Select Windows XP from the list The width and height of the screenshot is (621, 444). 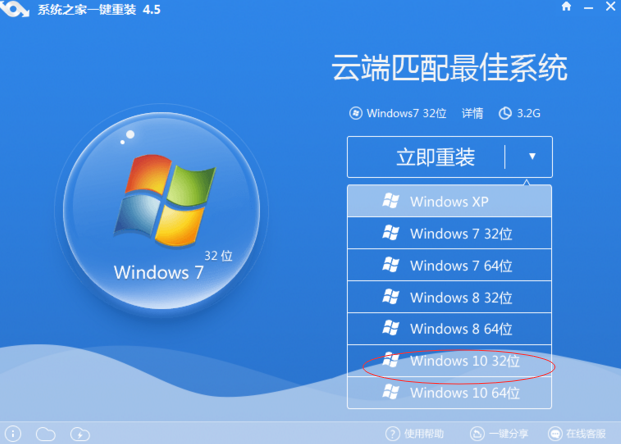pyautogui.click(x=449, y=202)
